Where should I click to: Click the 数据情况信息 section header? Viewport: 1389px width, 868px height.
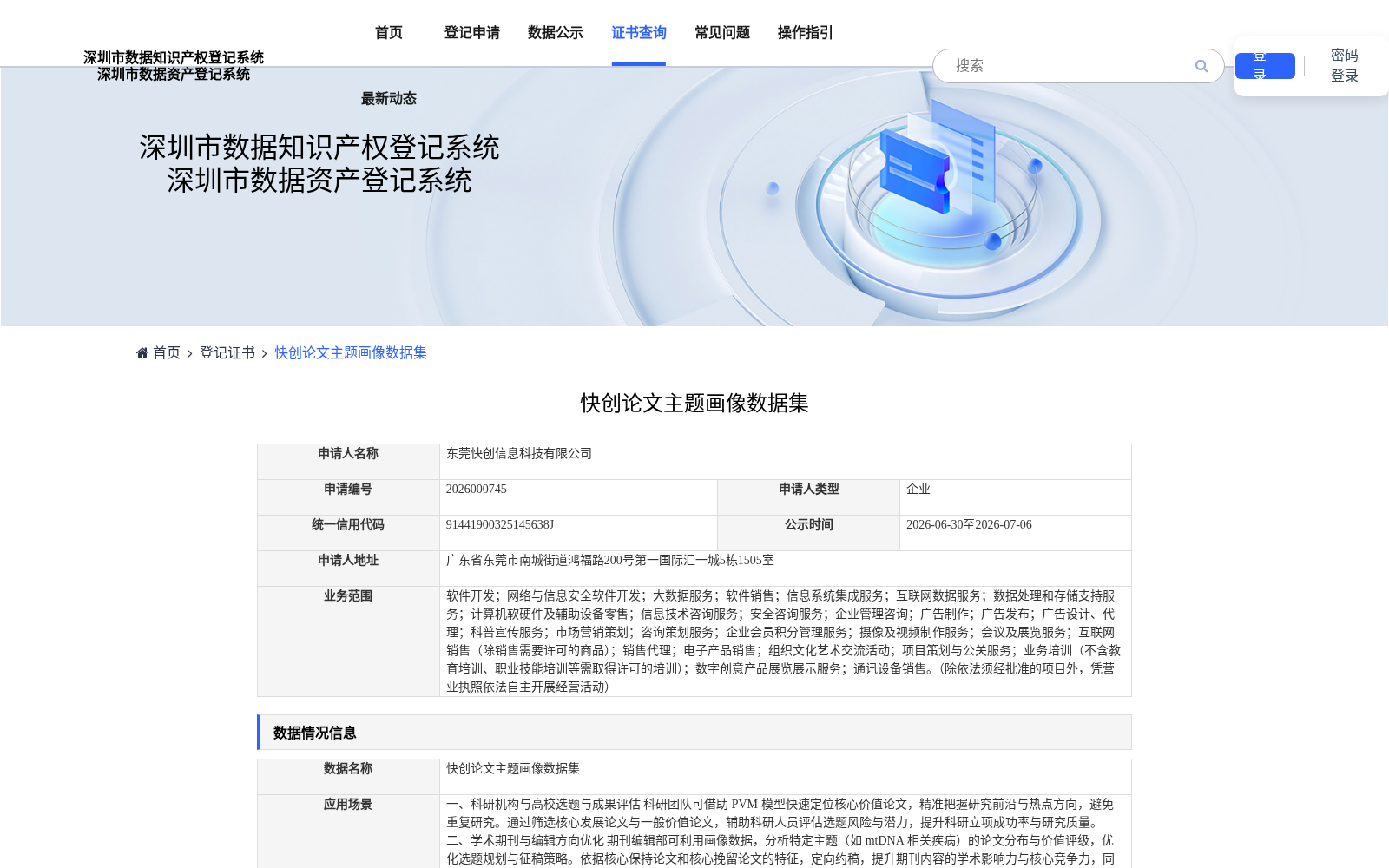point(694,733)
